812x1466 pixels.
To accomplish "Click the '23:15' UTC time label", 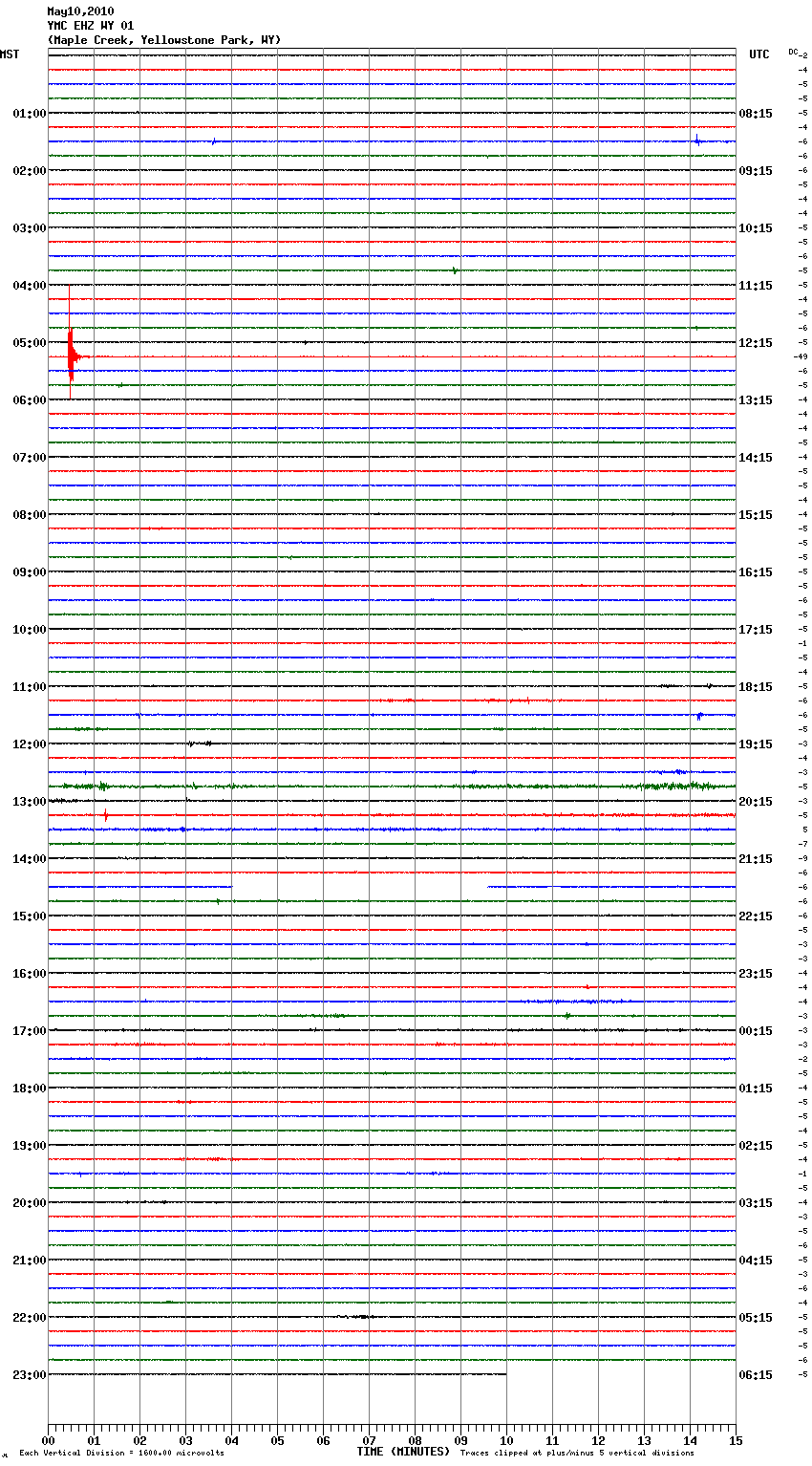I will 756,974.
